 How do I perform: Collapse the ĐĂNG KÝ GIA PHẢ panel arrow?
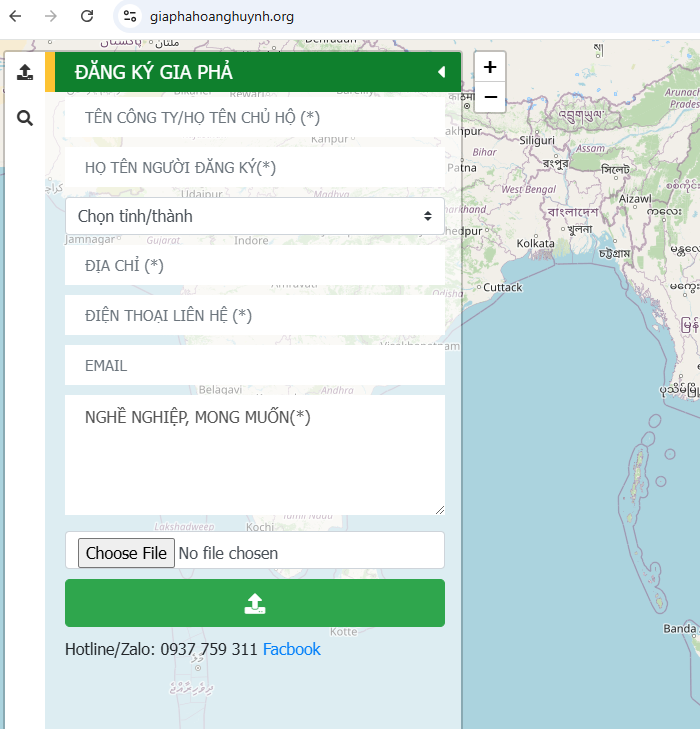(x=441, y=72)
